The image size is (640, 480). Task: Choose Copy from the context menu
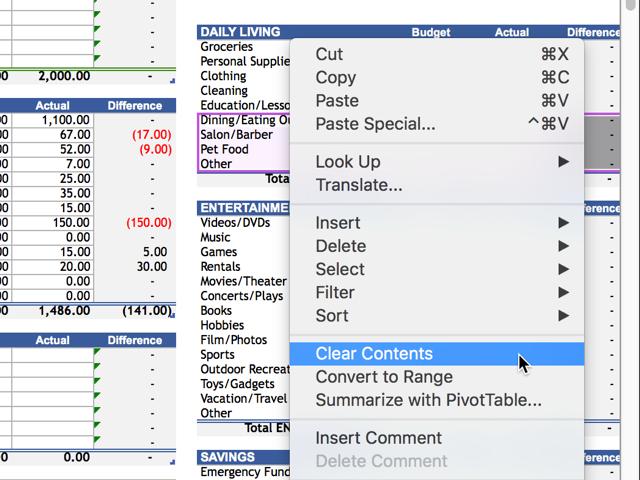coord(437,78)
